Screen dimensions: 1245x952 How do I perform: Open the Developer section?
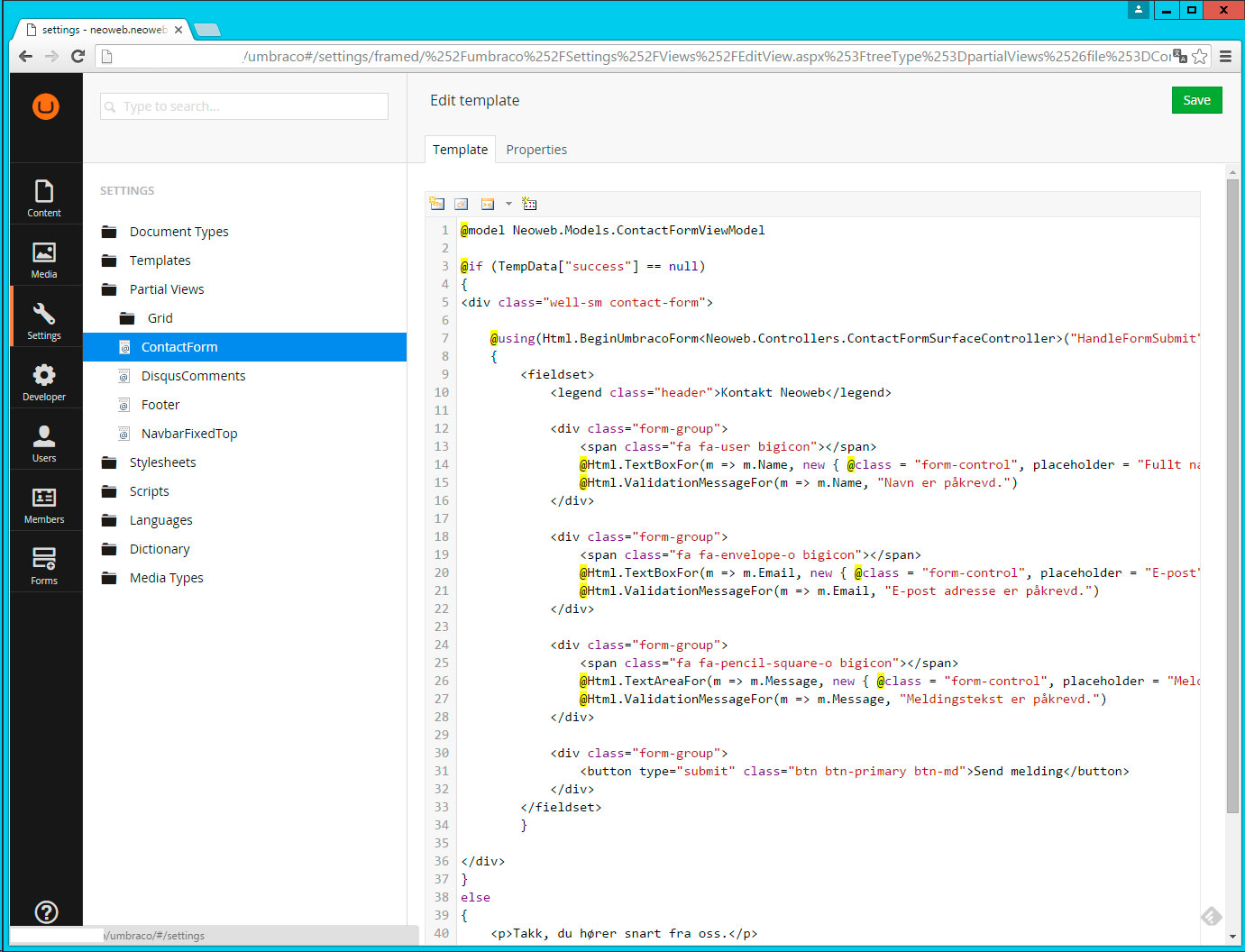44,383
